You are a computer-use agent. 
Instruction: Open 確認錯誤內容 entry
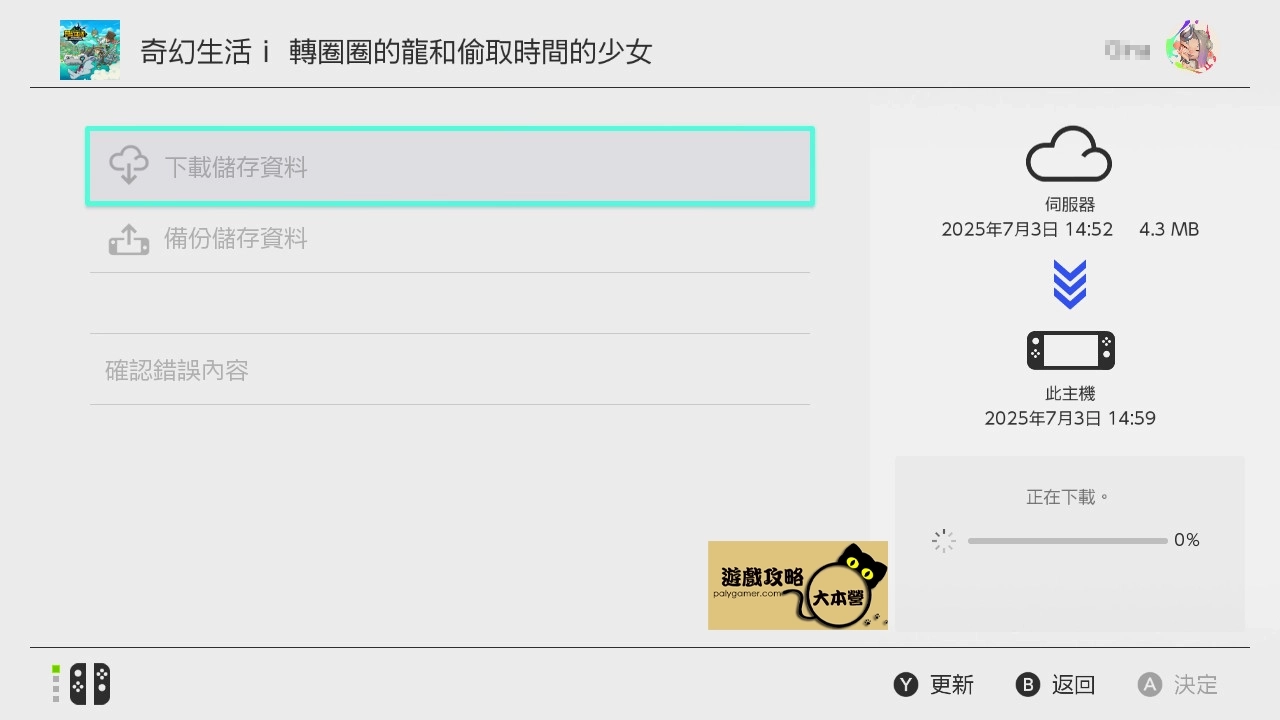[450, 370]
